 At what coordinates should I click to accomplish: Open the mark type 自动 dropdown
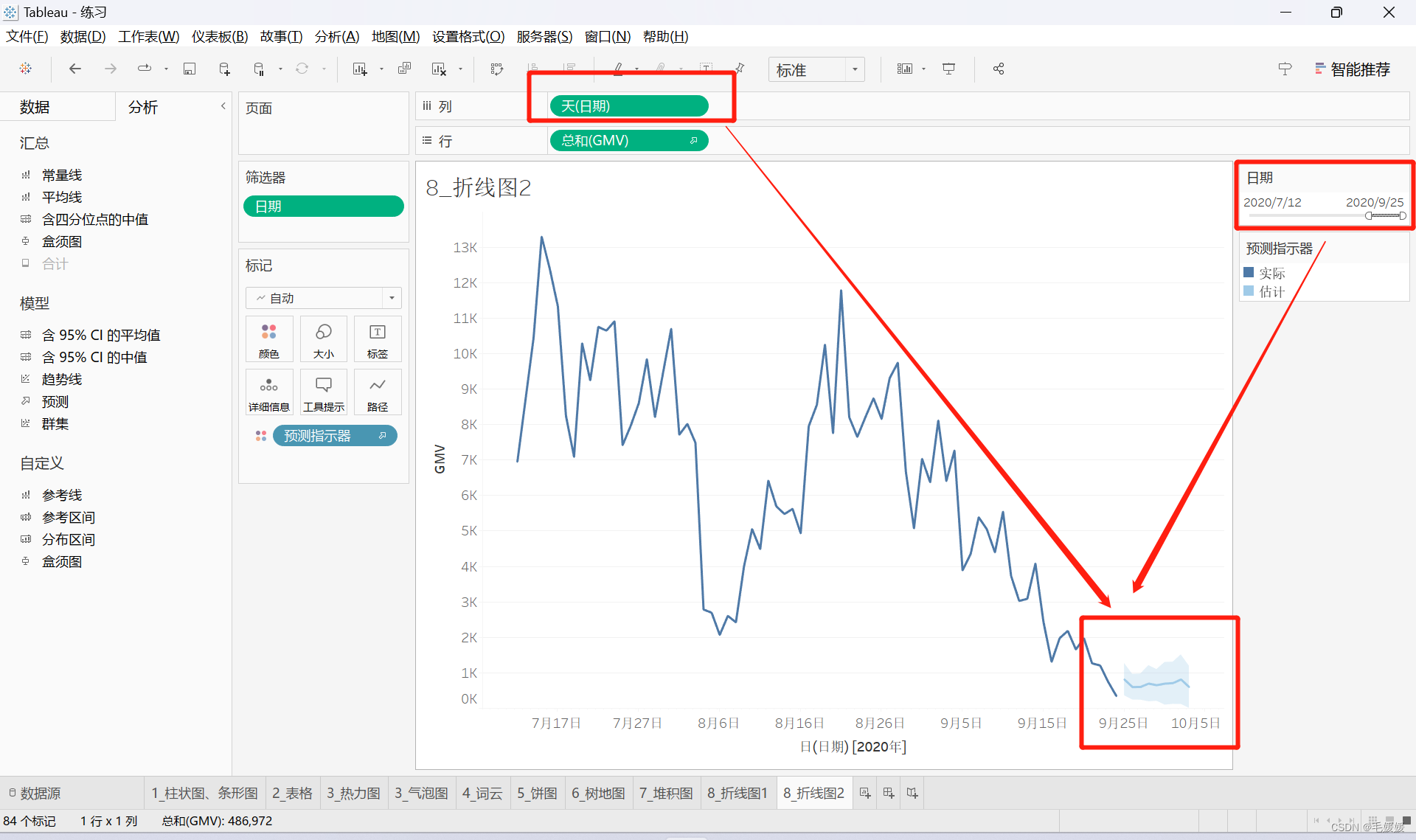tap(324, 298)
